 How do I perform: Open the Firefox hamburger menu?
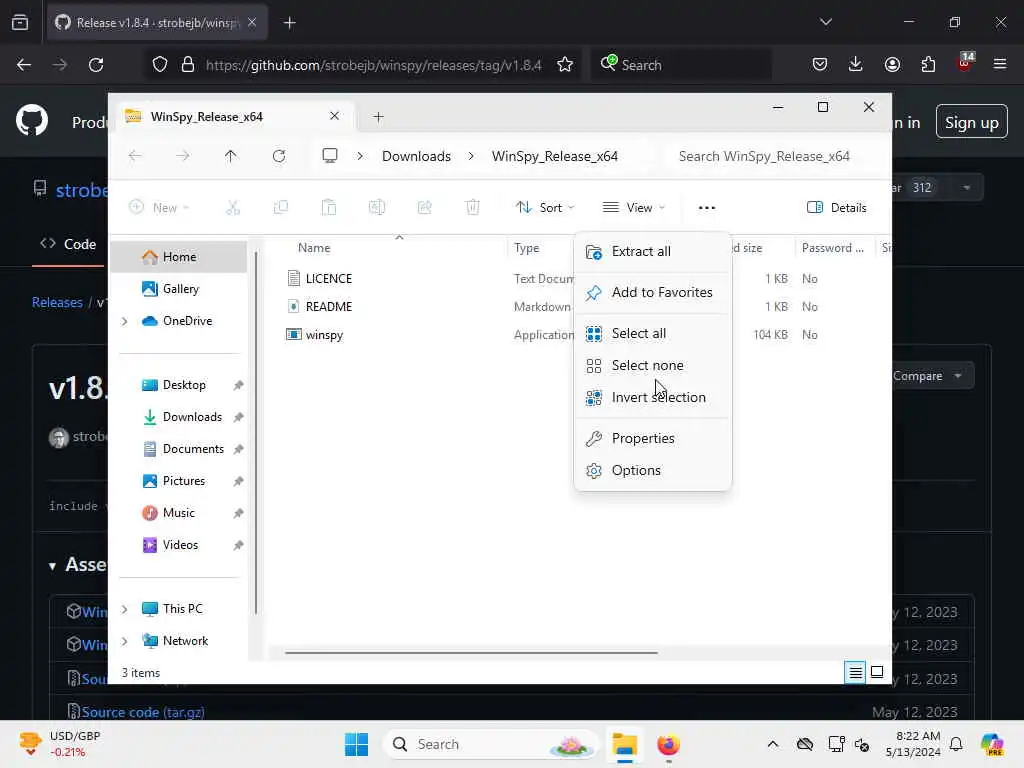(1000, 64)
